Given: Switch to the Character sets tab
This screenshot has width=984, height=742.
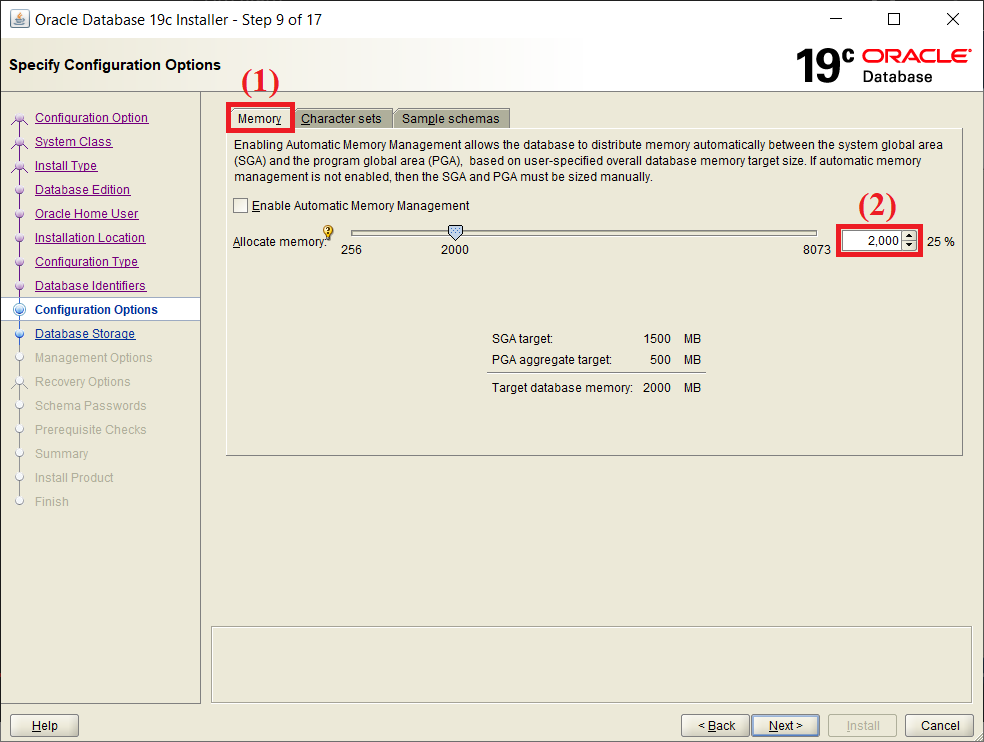Looking at the screenshot, I should click(343, 117).
